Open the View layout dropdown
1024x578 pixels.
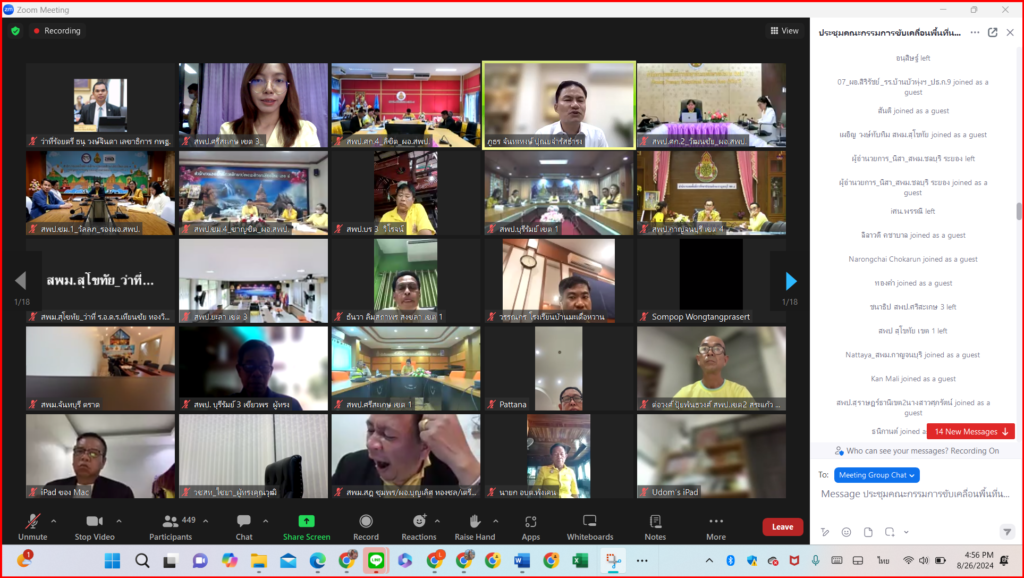point(783,31)
